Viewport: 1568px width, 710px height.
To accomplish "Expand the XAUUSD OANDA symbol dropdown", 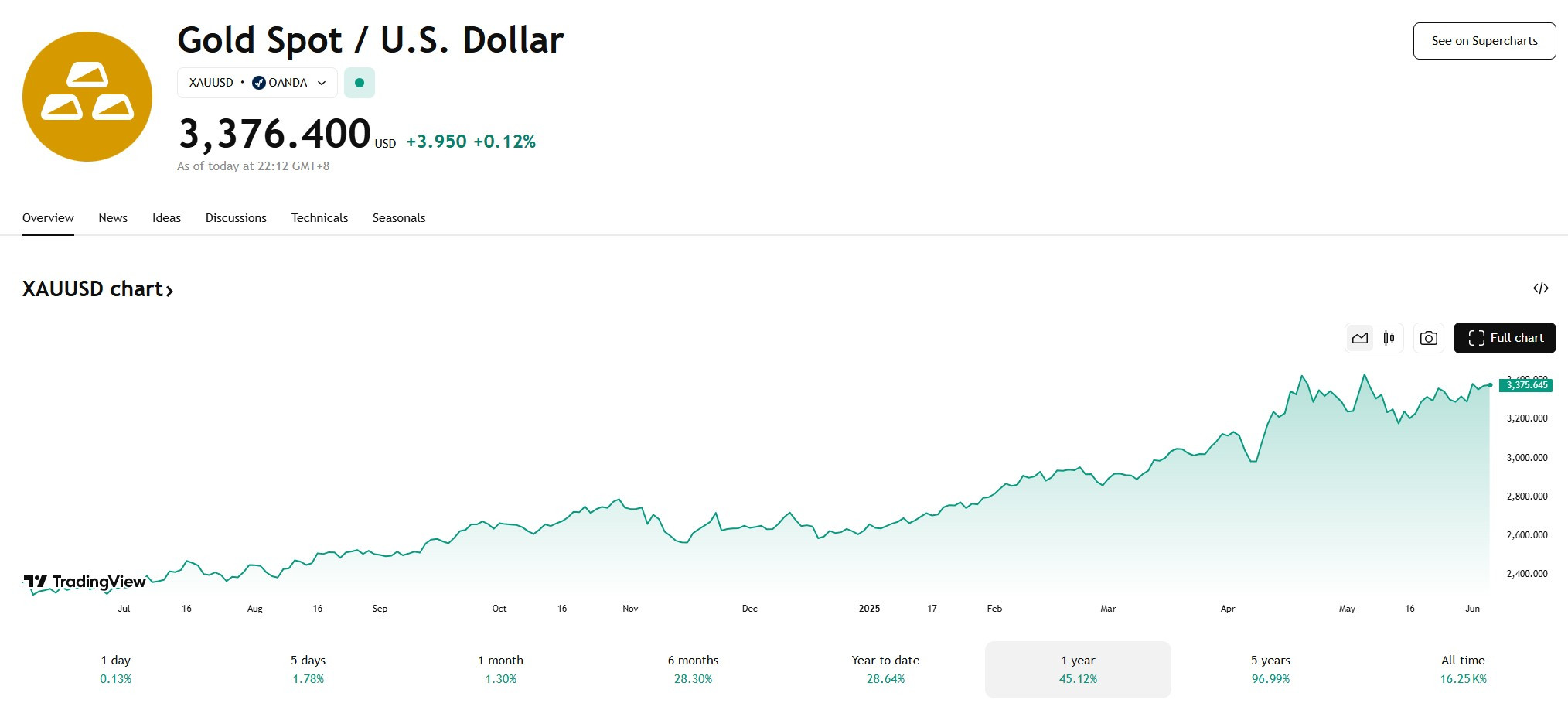I will (257, 83).
